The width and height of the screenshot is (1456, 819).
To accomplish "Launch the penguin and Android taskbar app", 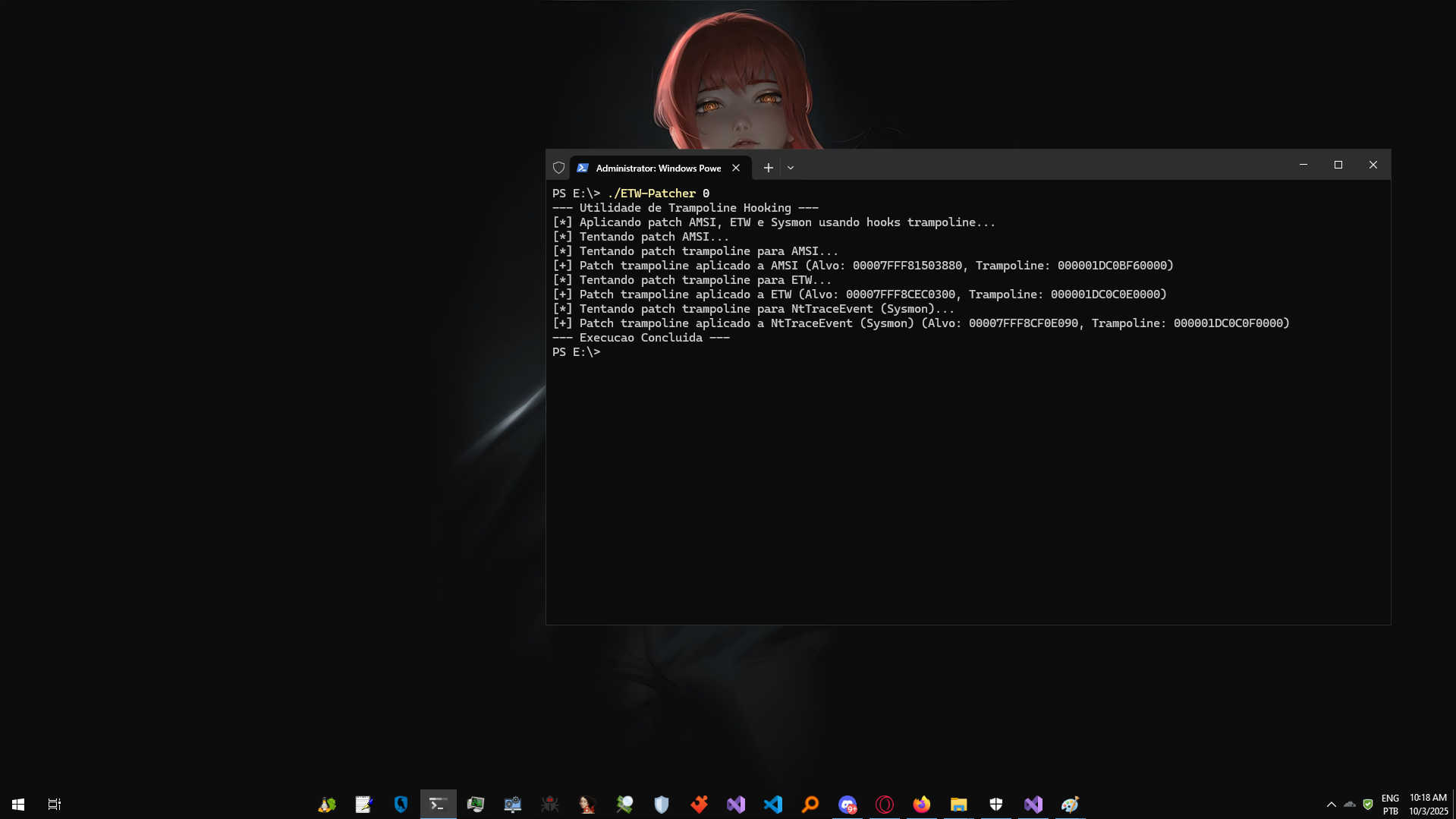I will point(327,804).
